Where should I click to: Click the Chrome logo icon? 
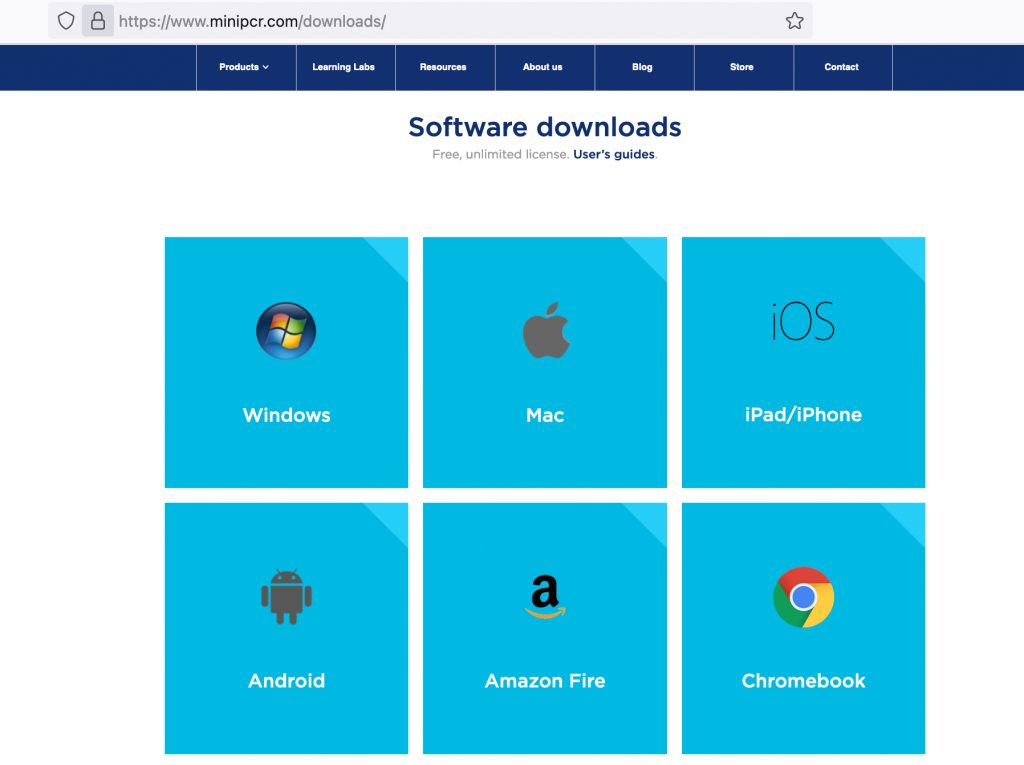pyautogui.click(x=803, y=597)
